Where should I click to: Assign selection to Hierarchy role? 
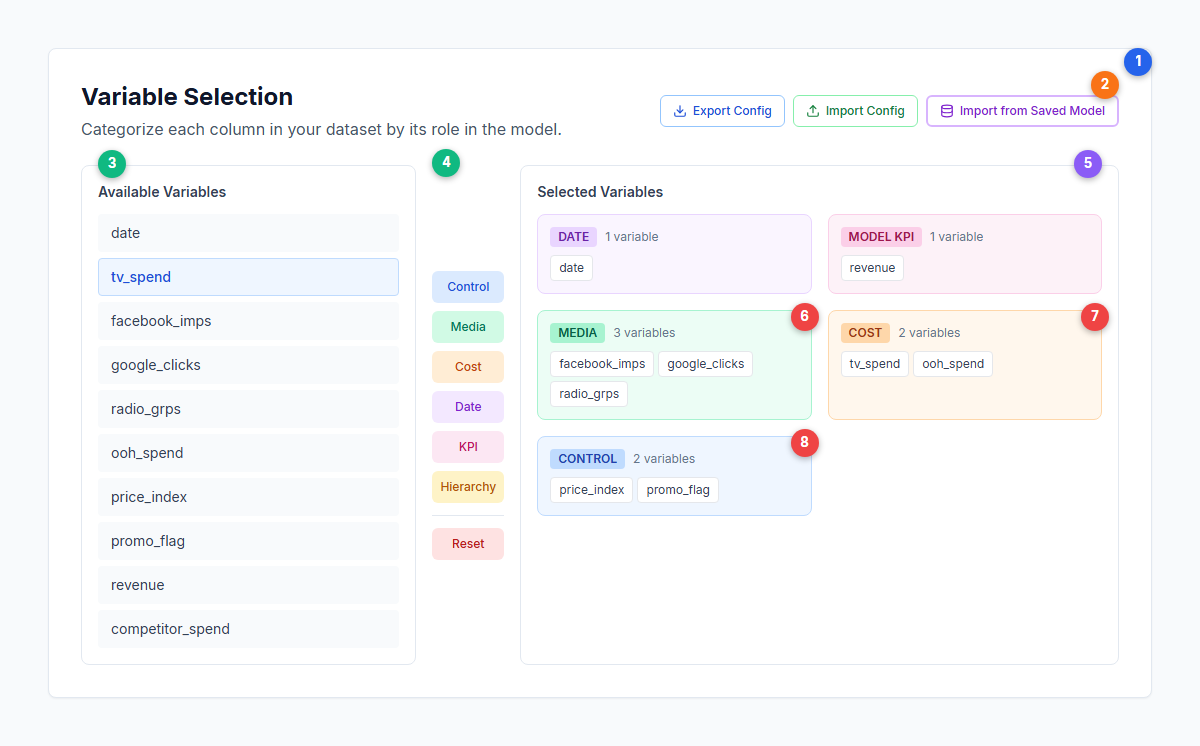[468, 487]
